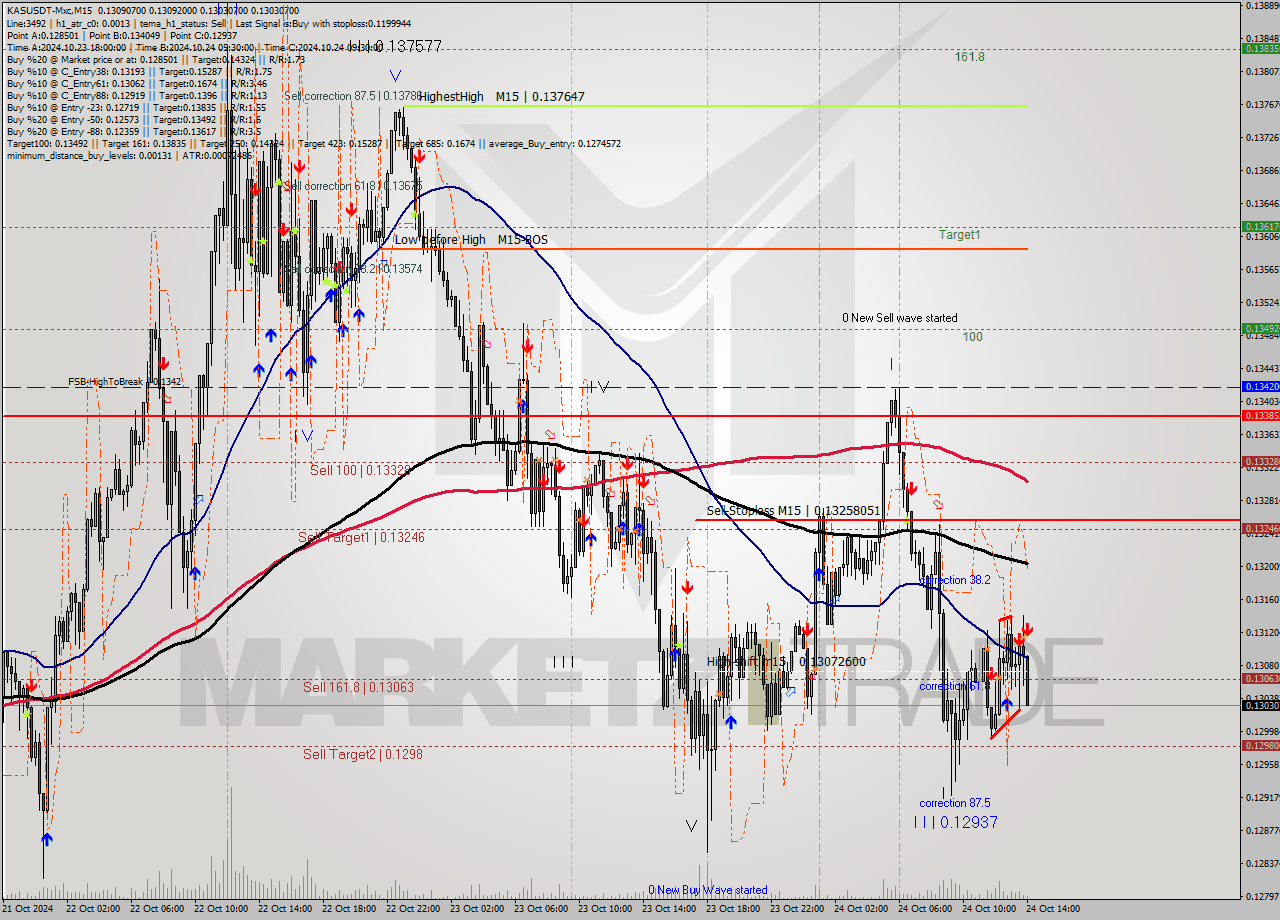
Task: Click the 'Sell correction 61.8 | 0.13678' label
Action: 353,186
